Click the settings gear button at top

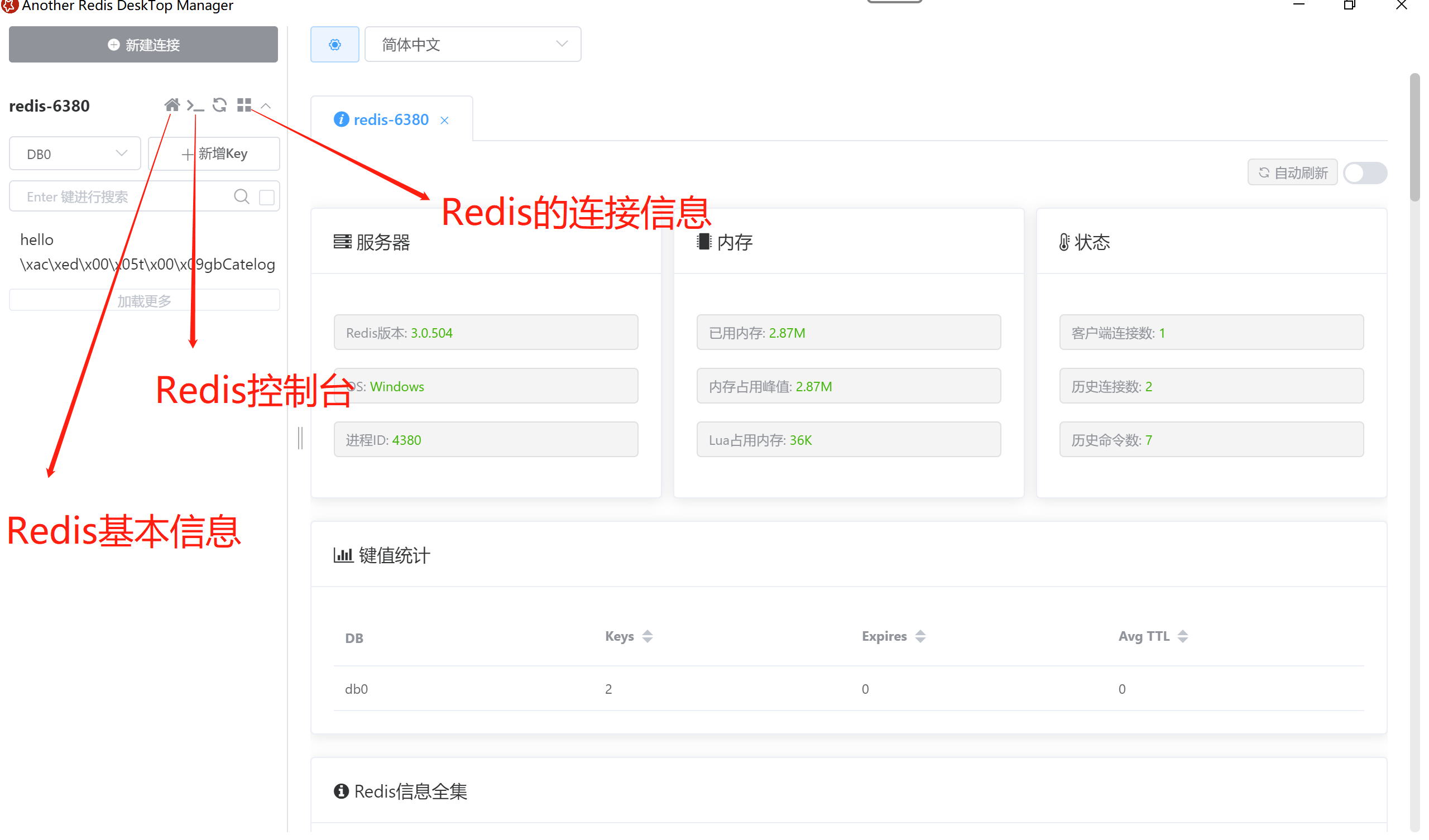[335, 45]
